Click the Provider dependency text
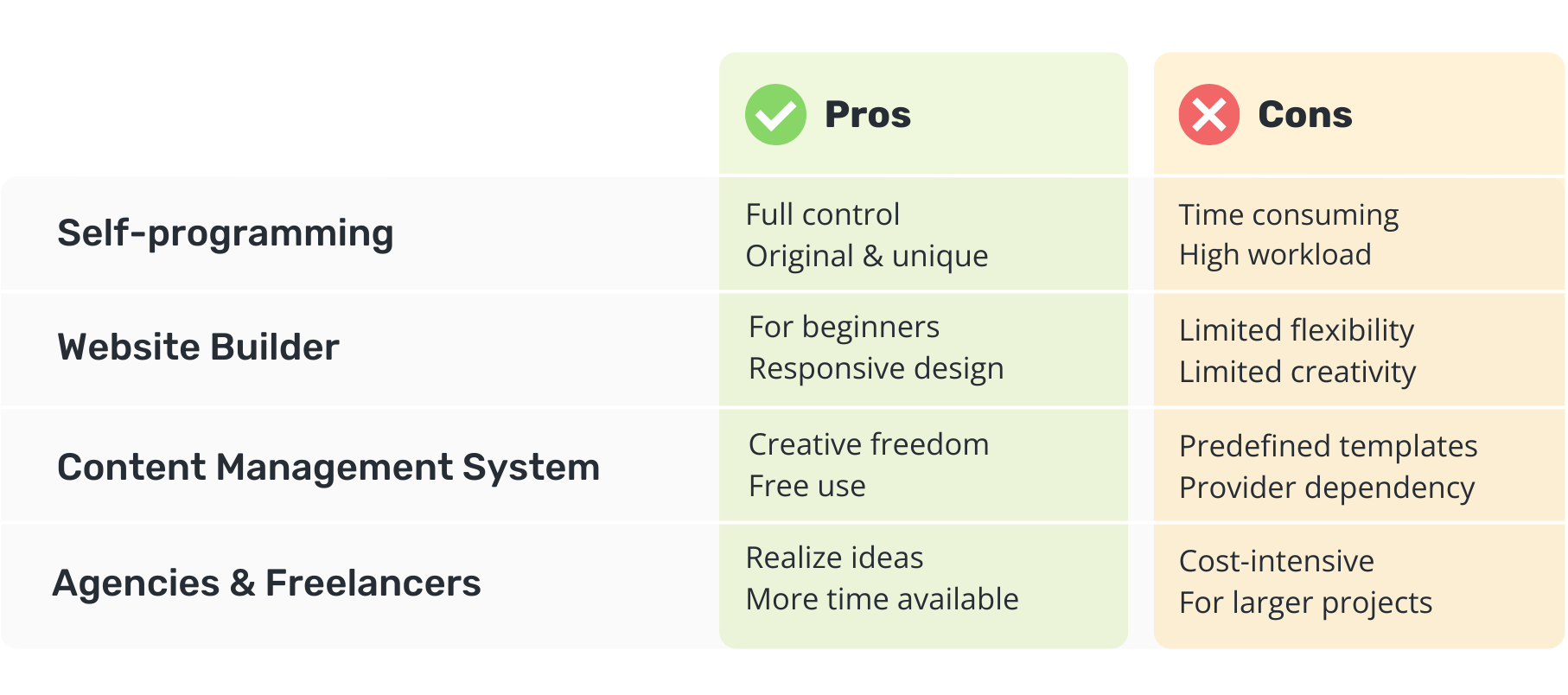The width and height of the screenshot is (1568, 695). [1327, 488]
